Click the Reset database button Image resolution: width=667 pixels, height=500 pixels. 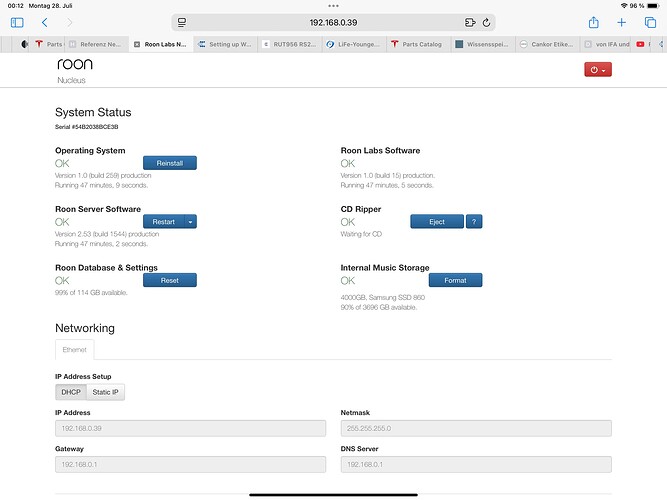[x=170, y=280]
